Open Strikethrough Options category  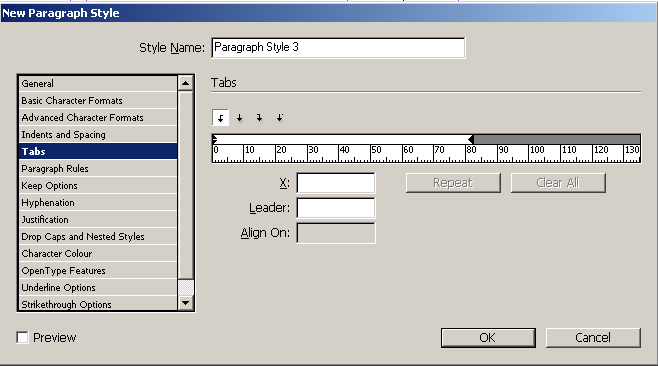98,304
